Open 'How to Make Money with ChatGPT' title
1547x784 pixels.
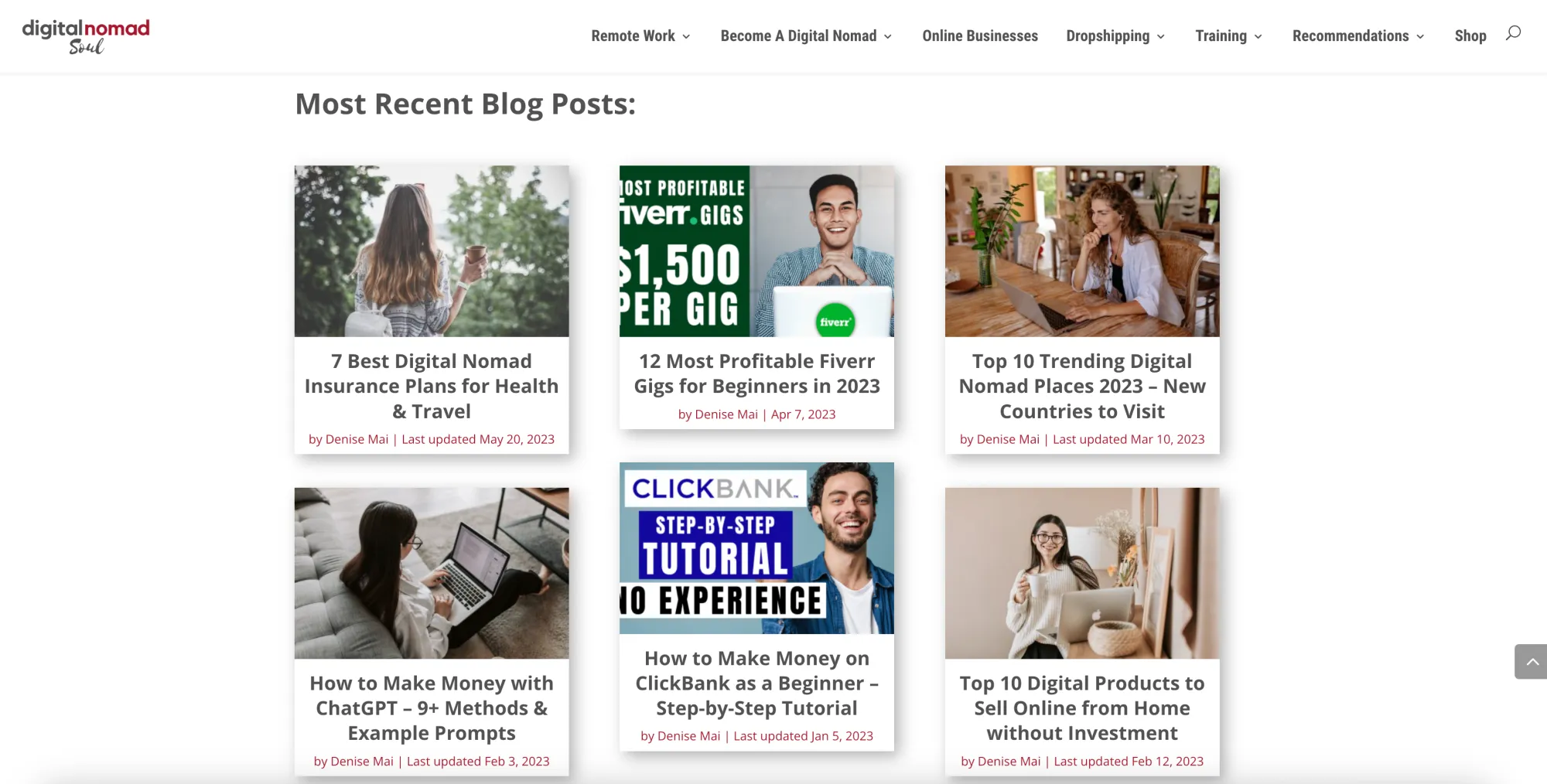pos(432,708)
